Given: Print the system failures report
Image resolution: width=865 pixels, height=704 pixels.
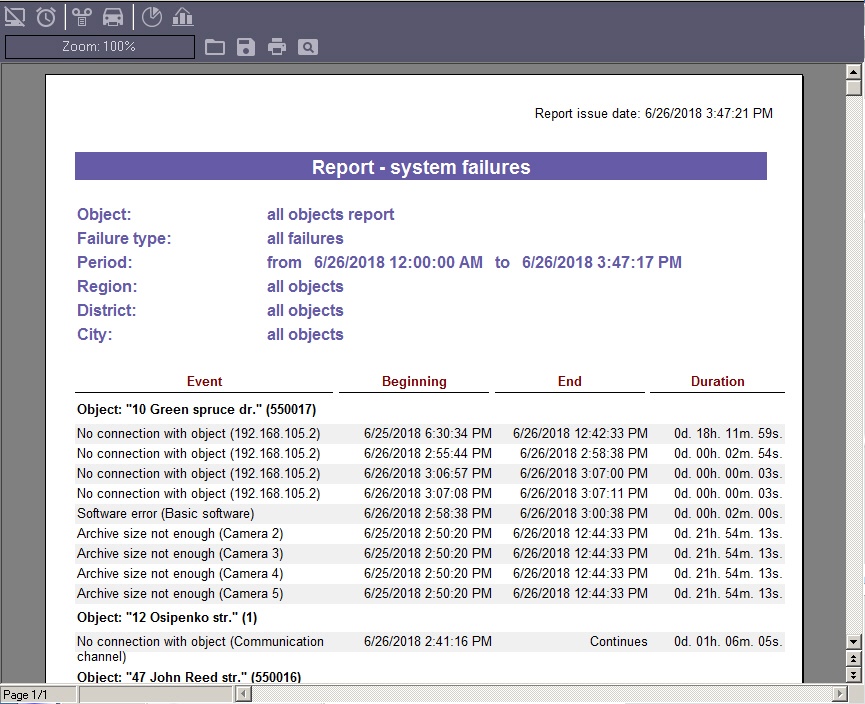Looking at the screenshot, I should click(277, 47).
